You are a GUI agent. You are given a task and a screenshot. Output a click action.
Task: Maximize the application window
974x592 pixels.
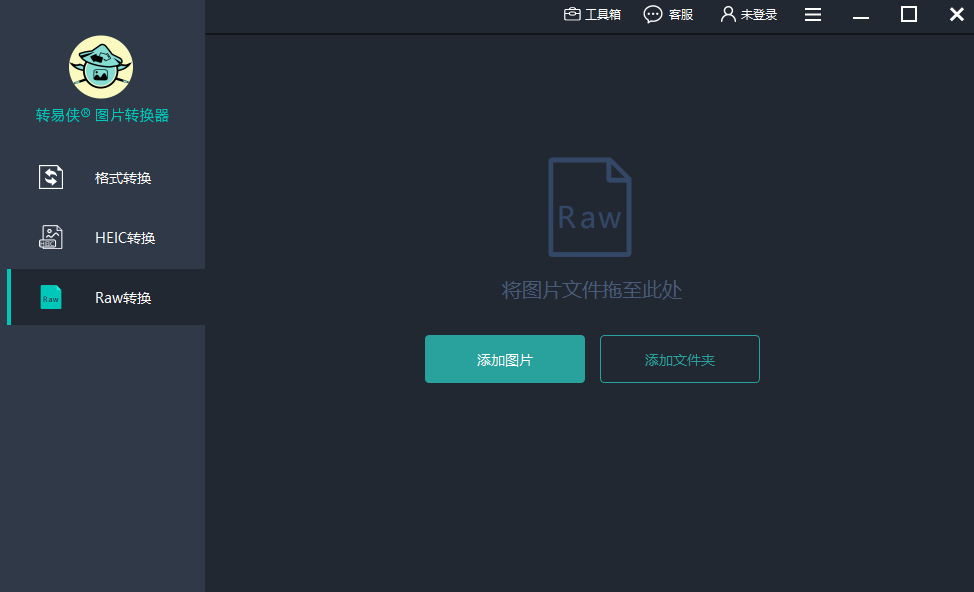point(909,14)
